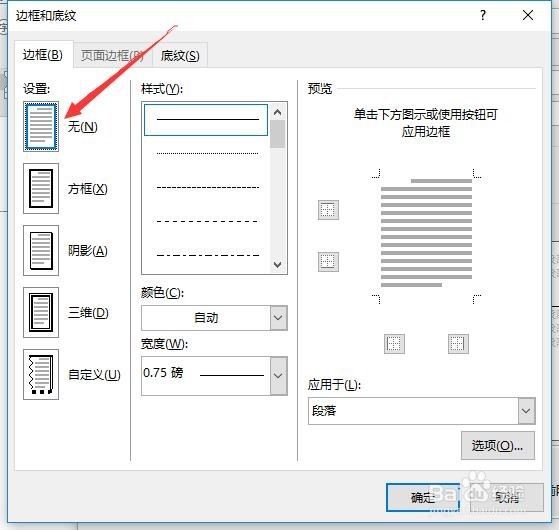Click the 无(N) label text
Screen dimensions: 559x530
[82, 127]
